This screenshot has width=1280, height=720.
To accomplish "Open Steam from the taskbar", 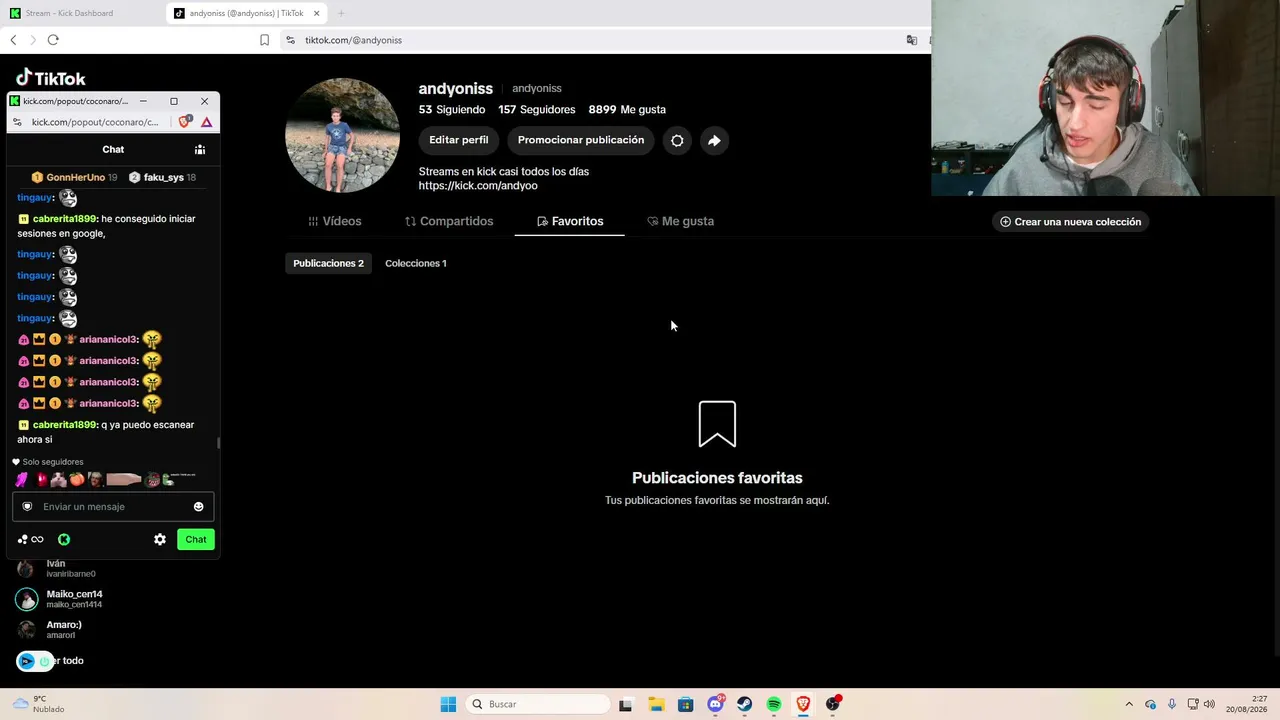I will [x=745, y=704].
